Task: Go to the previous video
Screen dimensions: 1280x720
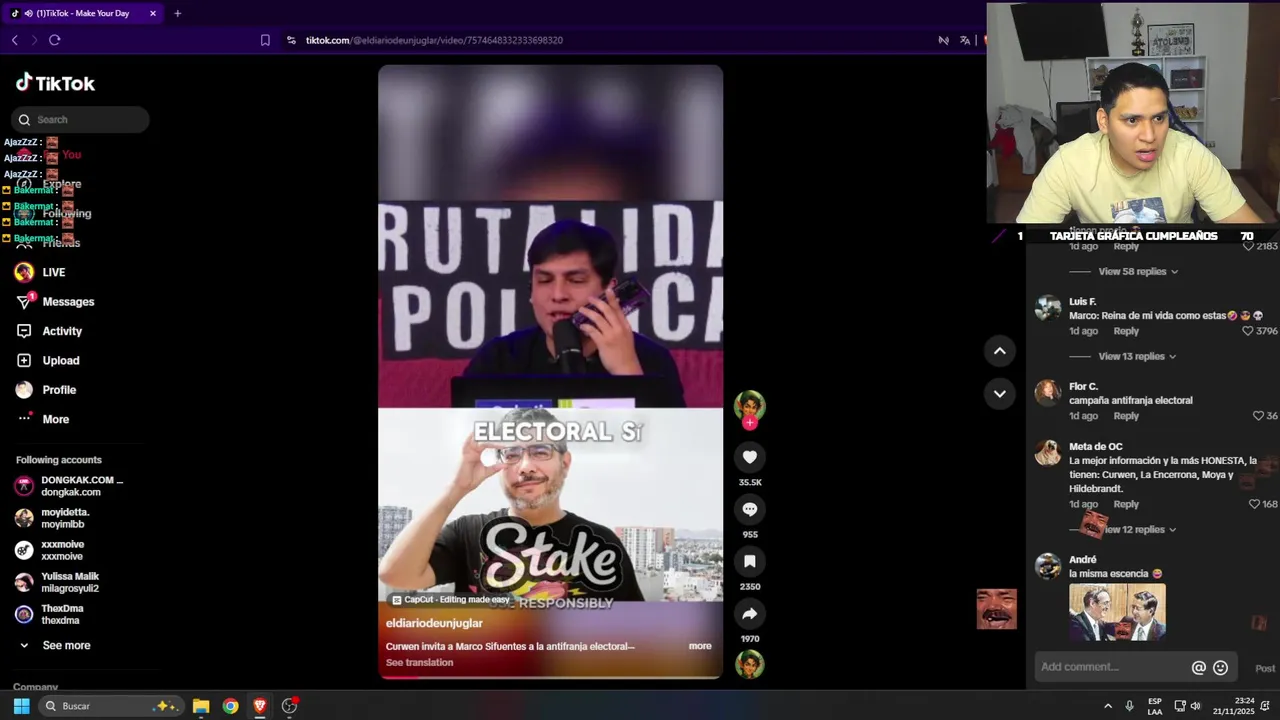Action: coord(999,351)
